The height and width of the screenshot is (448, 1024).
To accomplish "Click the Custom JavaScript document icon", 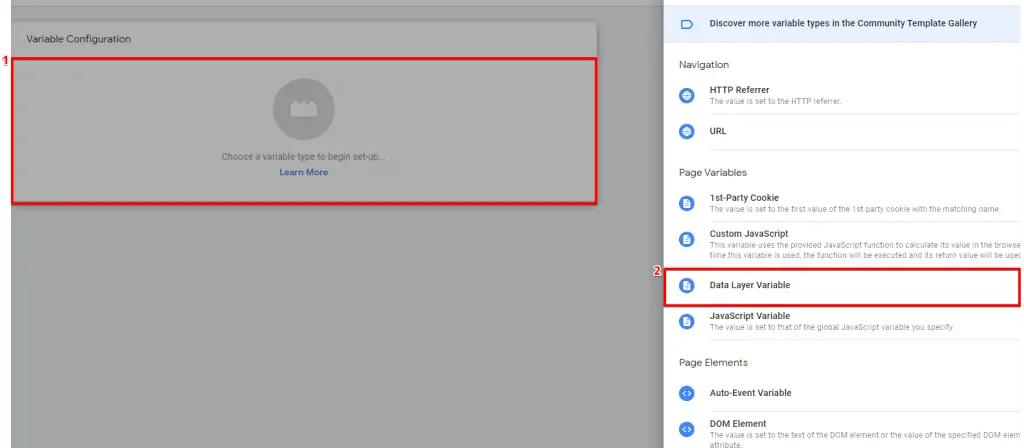I will pyautogui.click(x=686, y=239).
